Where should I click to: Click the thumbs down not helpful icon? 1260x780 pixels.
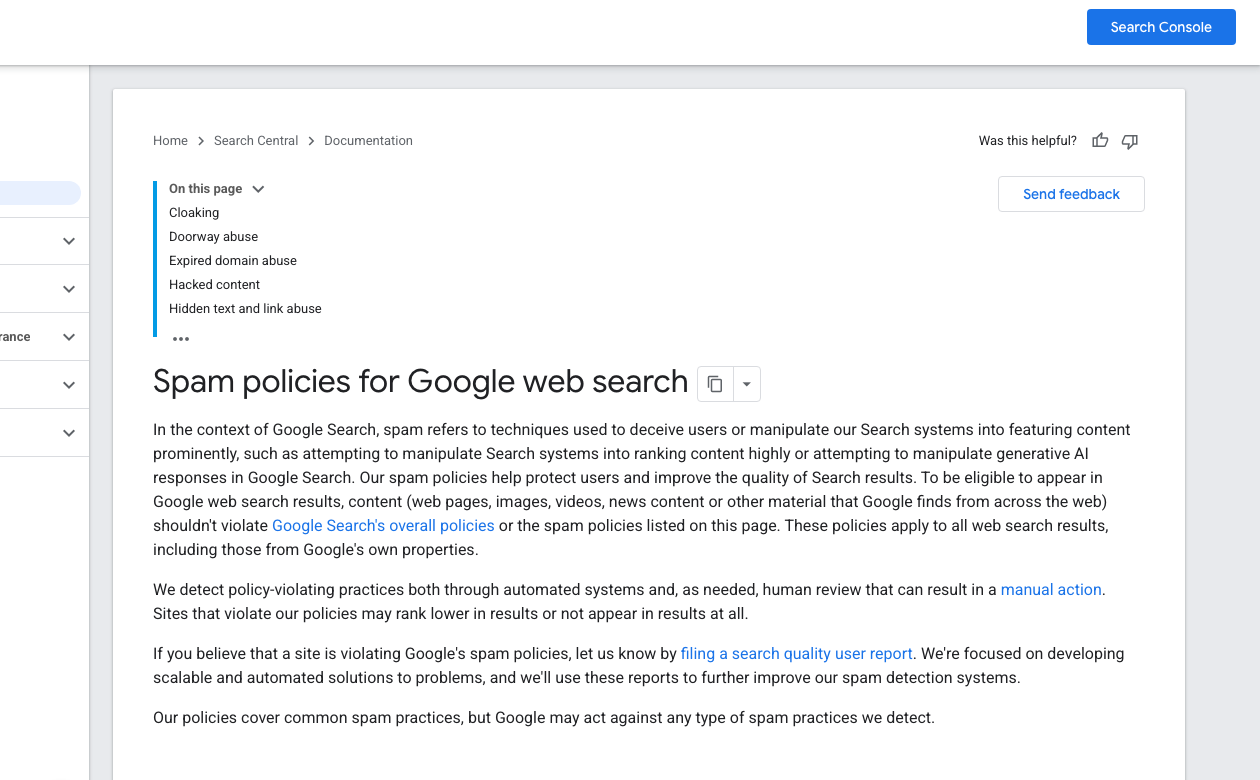point(1130,141)
